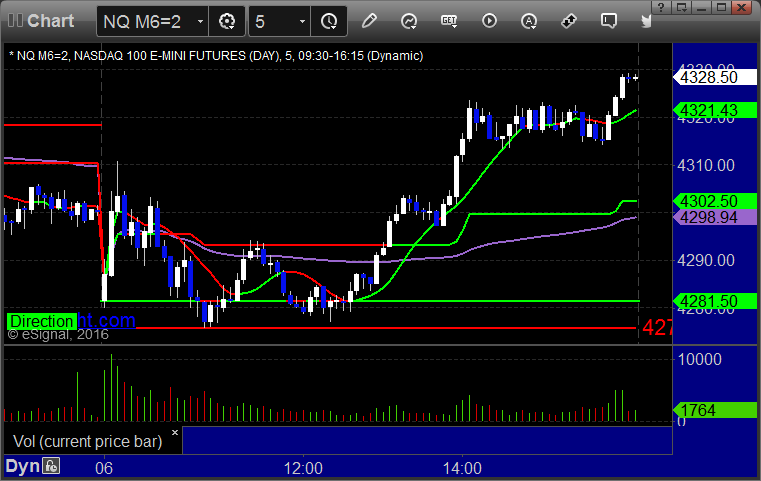Image resolution: width=761 pixels, height=481 pixels.
Task: Click the 06 date axis label
Action: (104, 468)
